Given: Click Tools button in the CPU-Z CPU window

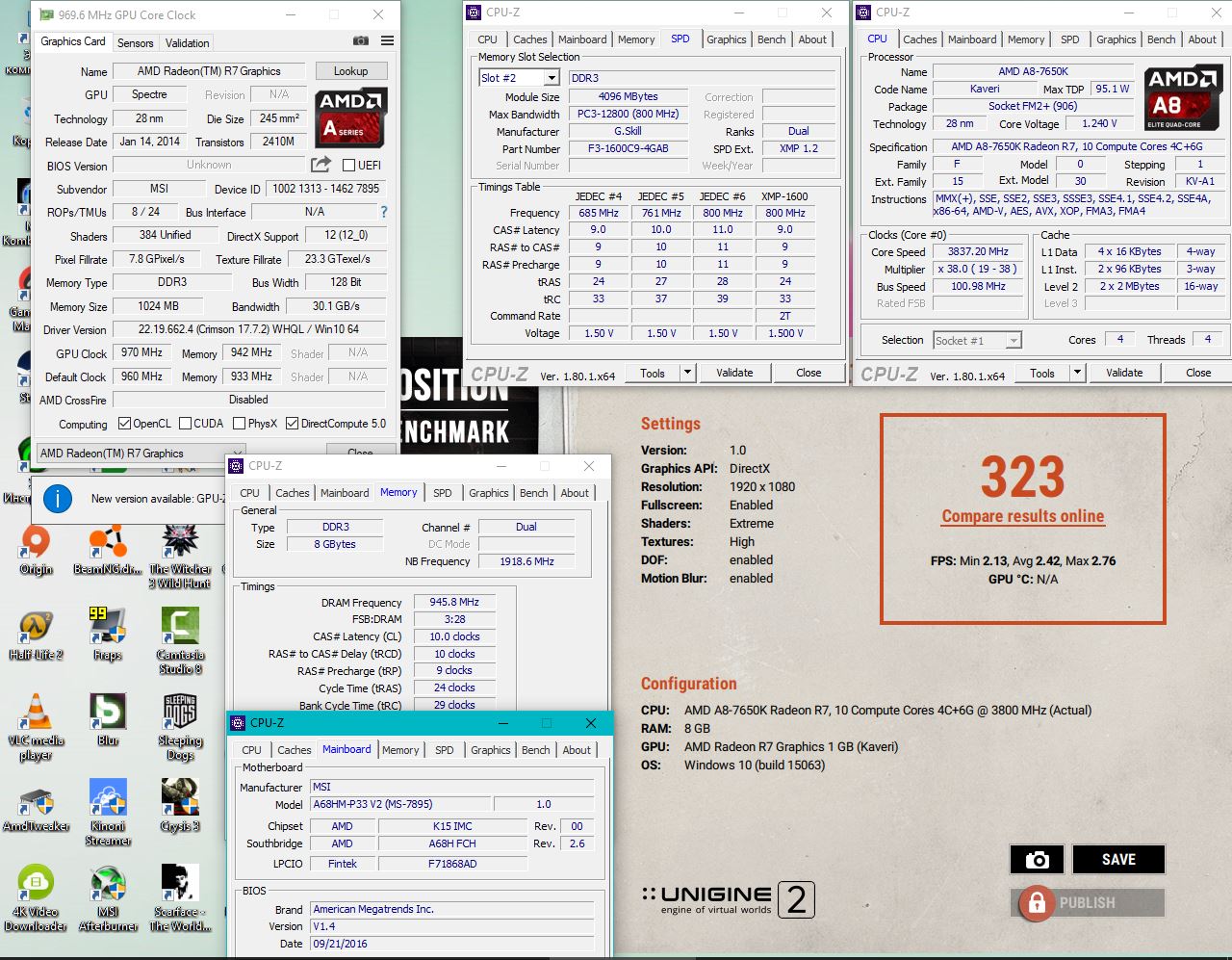Looking at the screenshot, I should tap(1042, 373).
